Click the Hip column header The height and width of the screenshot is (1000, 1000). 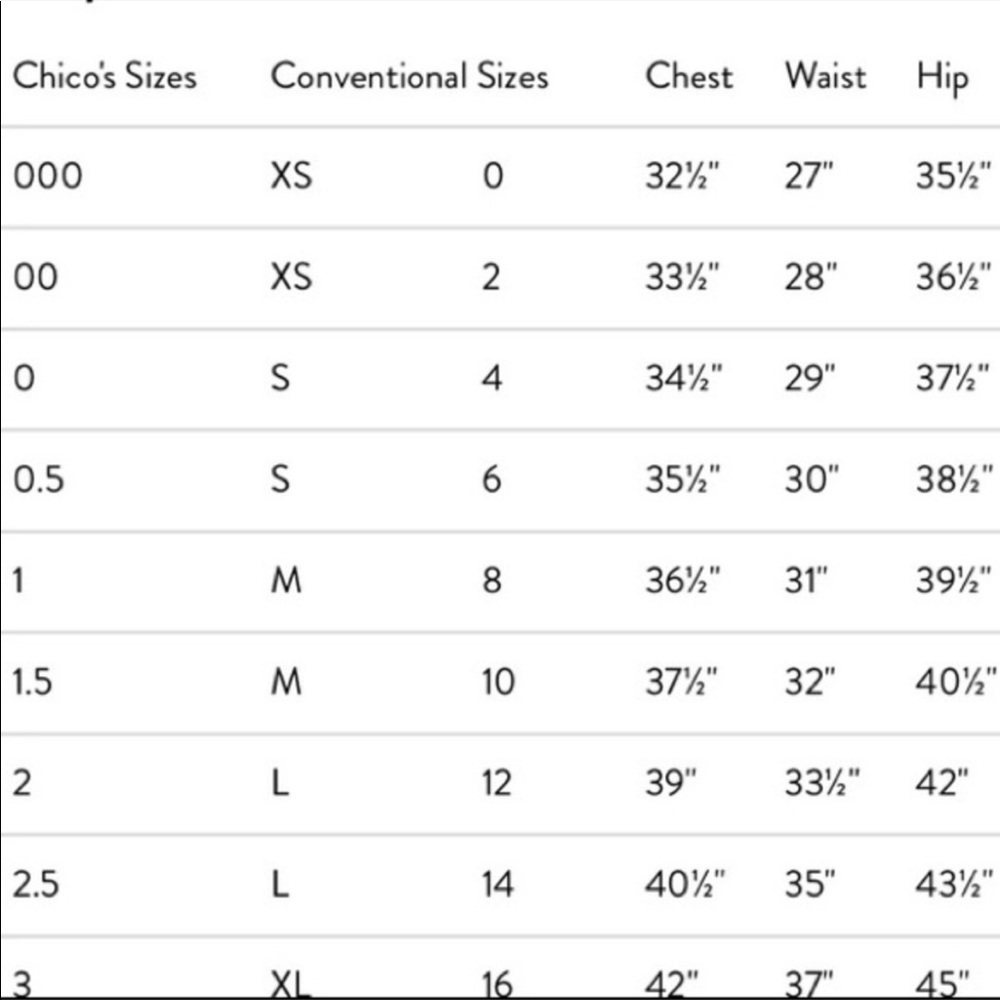coord(942,78)
